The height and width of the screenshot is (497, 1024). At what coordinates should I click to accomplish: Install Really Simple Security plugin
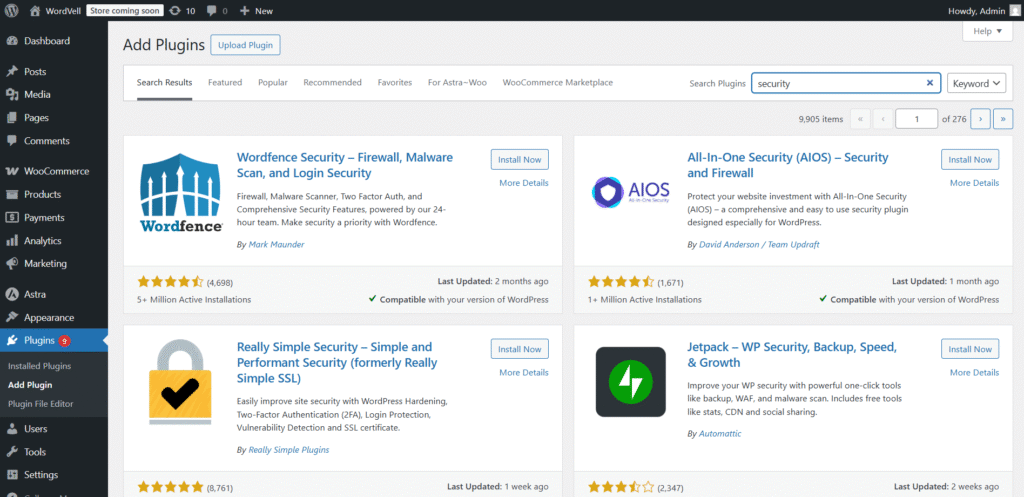520,349
